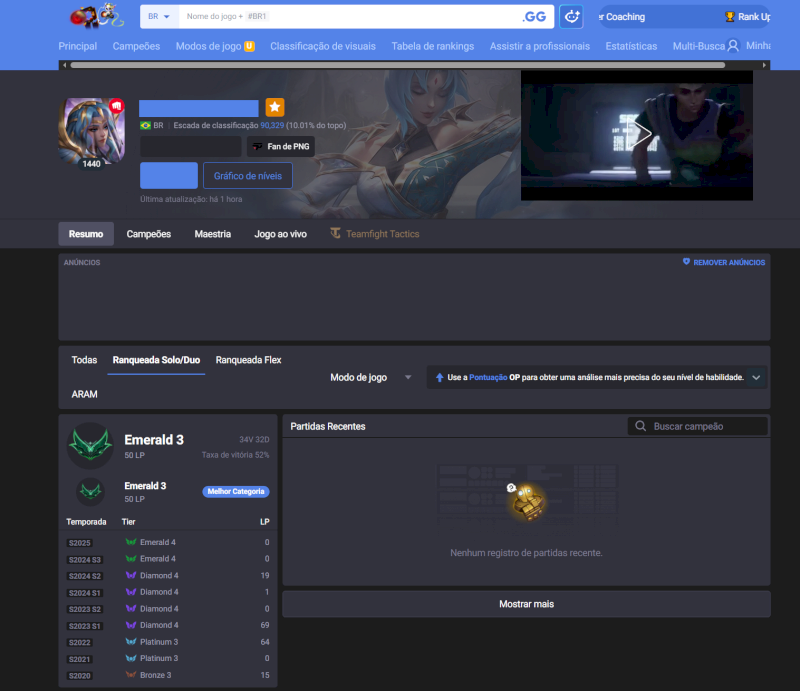This screenshot has height=691, width=800.
Task: Expand the Pontuação OP notice chevron
Action: (x=756, y=378)
